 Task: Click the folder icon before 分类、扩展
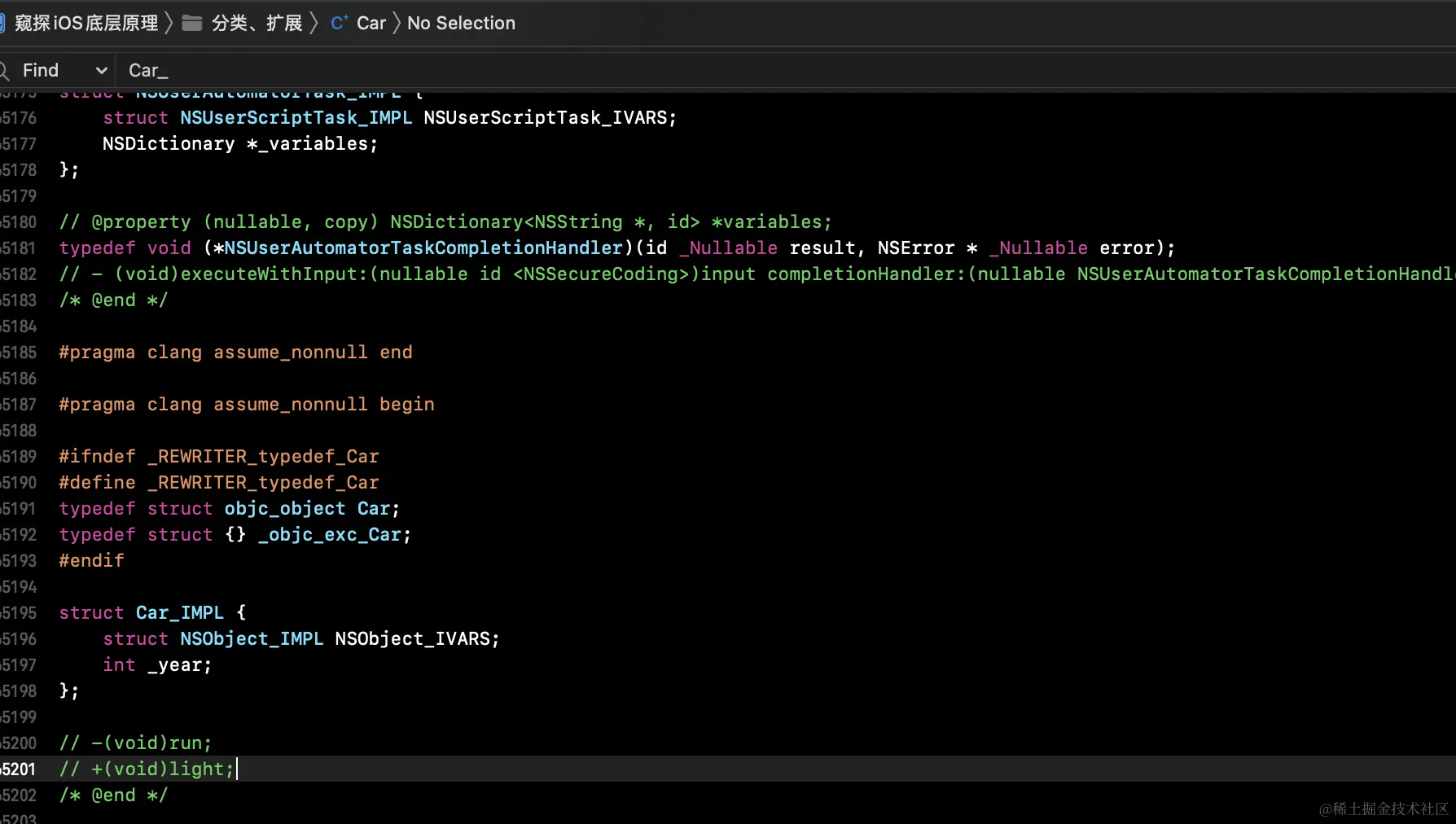pyautogui.click(x=192, y=23)
